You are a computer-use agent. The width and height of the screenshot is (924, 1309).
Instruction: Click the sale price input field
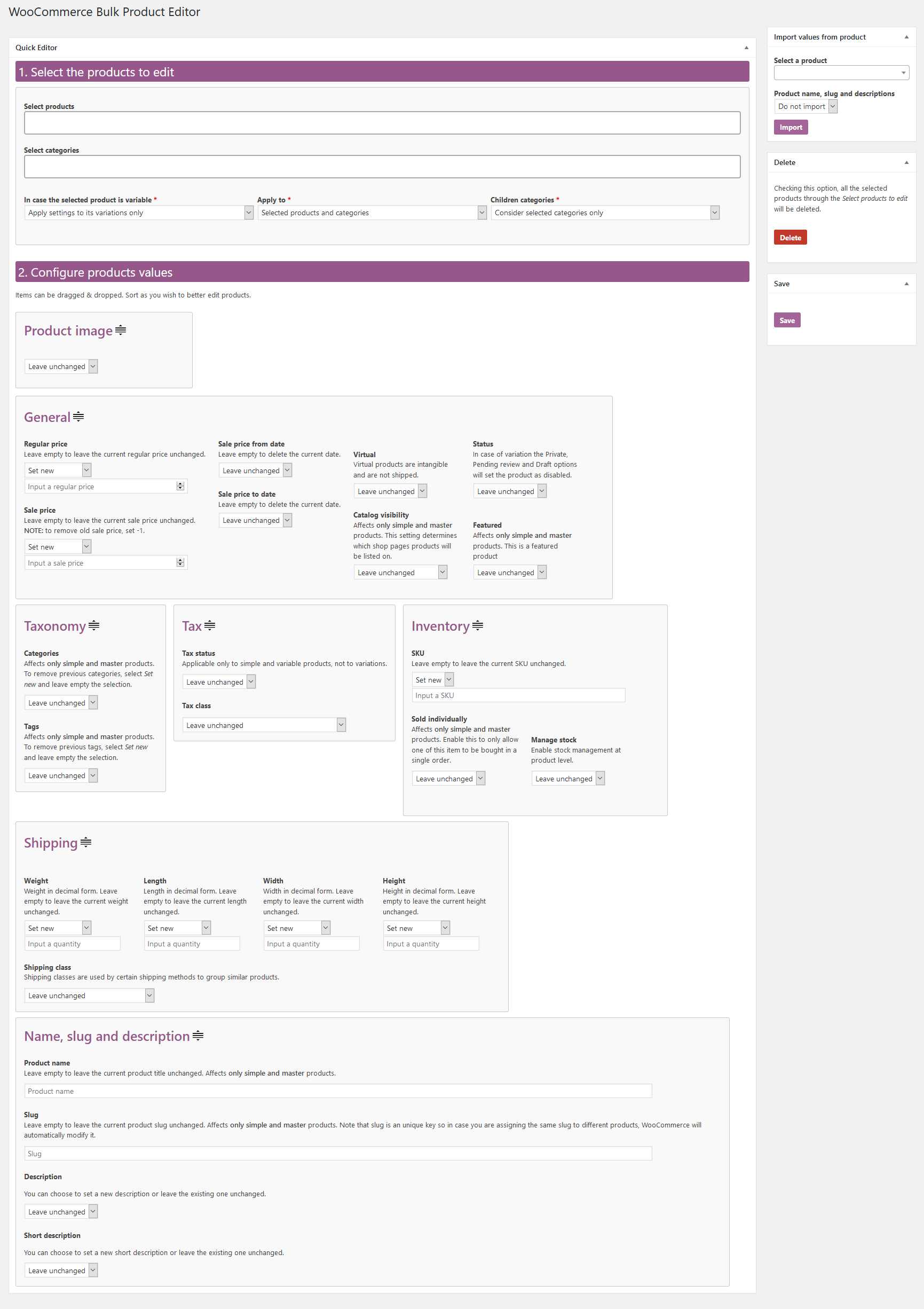coord(105,563)
